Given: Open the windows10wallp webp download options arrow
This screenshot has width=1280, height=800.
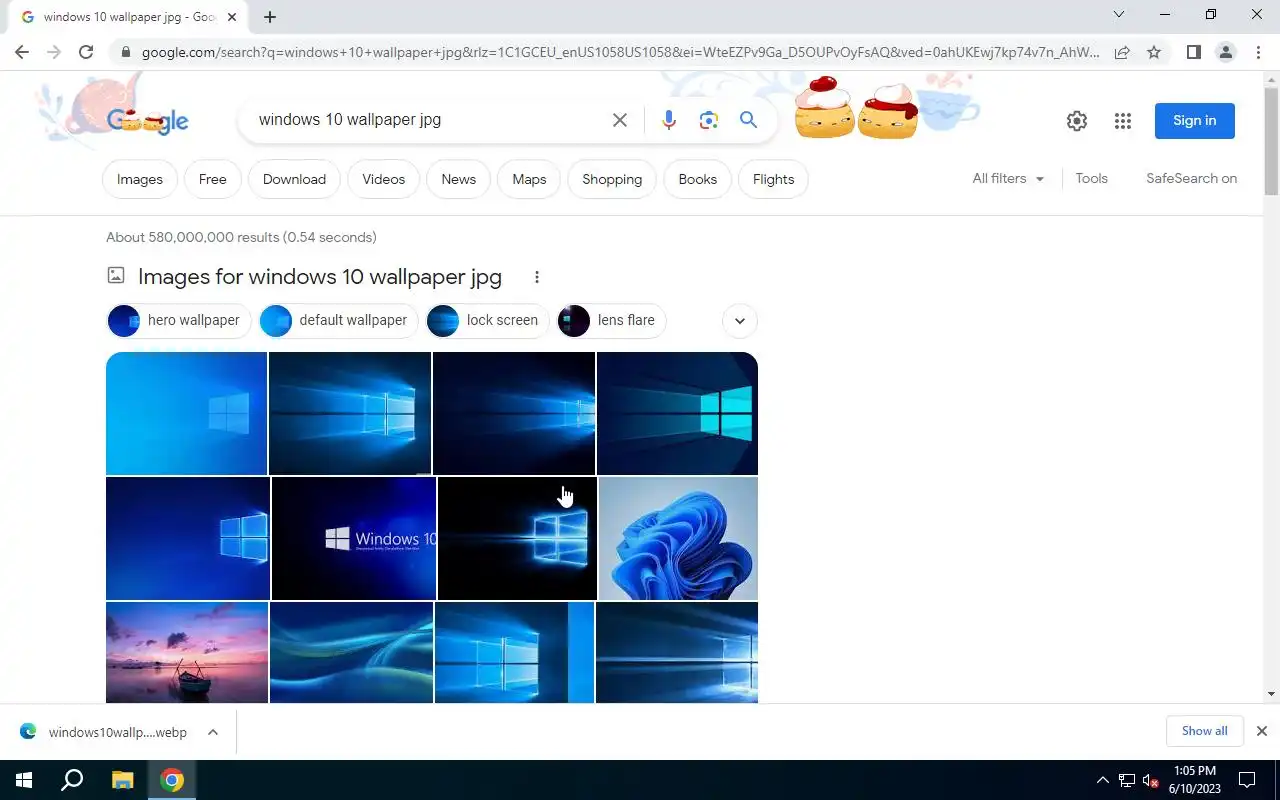Looking at the screenshot, I should pyautogui.click(x=213, y=732).
